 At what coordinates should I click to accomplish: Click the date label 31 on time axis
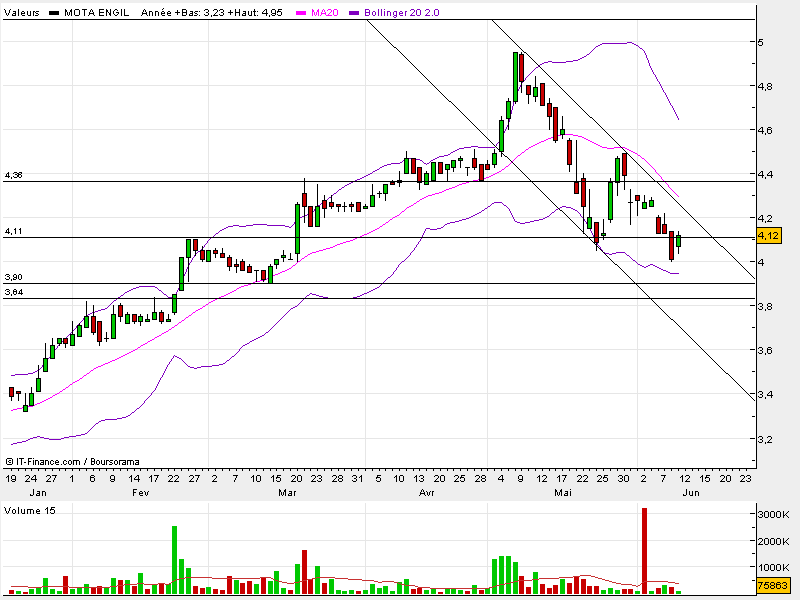point(357,479)
